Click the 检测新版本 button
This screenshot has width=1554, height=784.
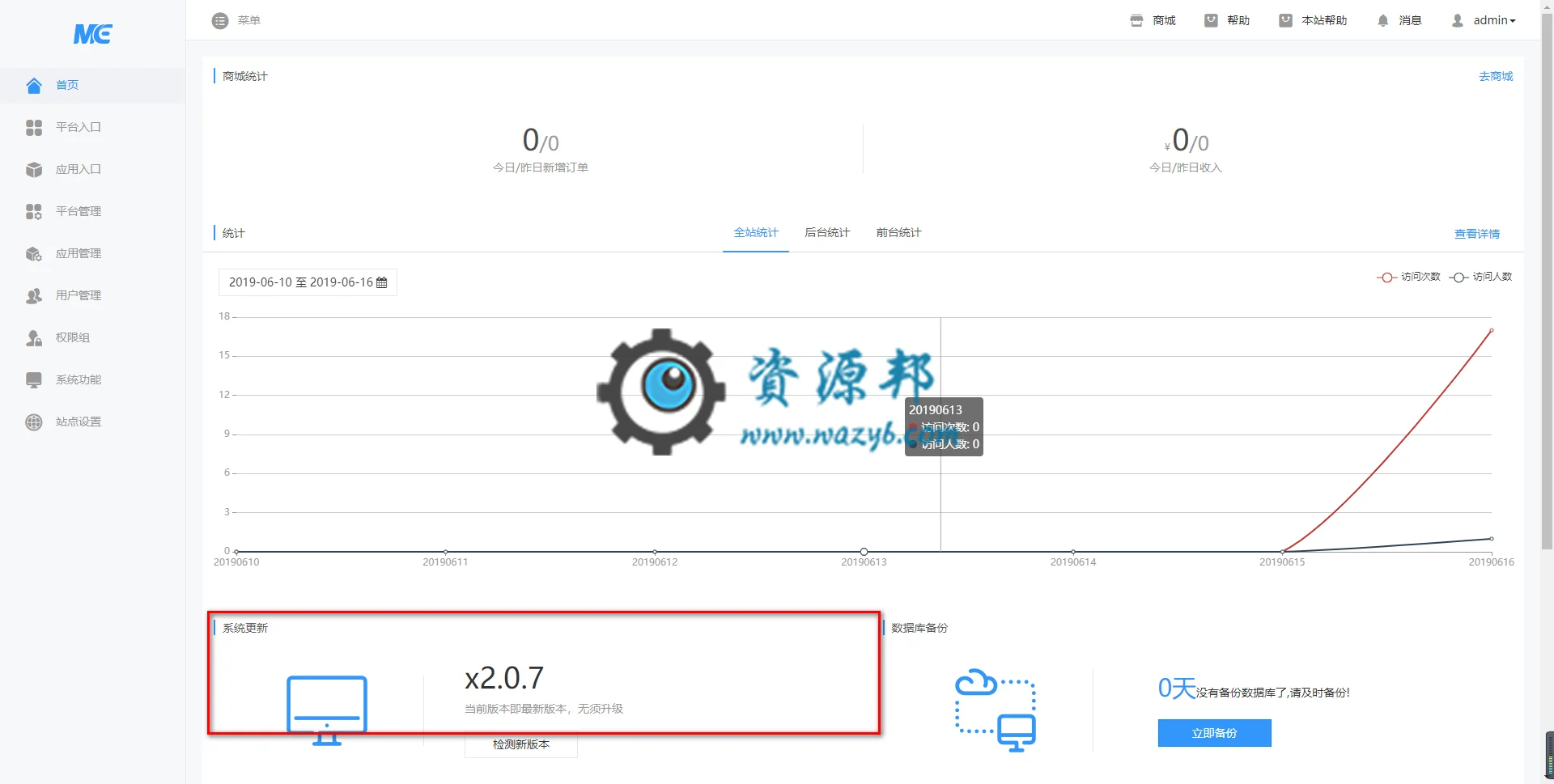[x=521, y=744]
